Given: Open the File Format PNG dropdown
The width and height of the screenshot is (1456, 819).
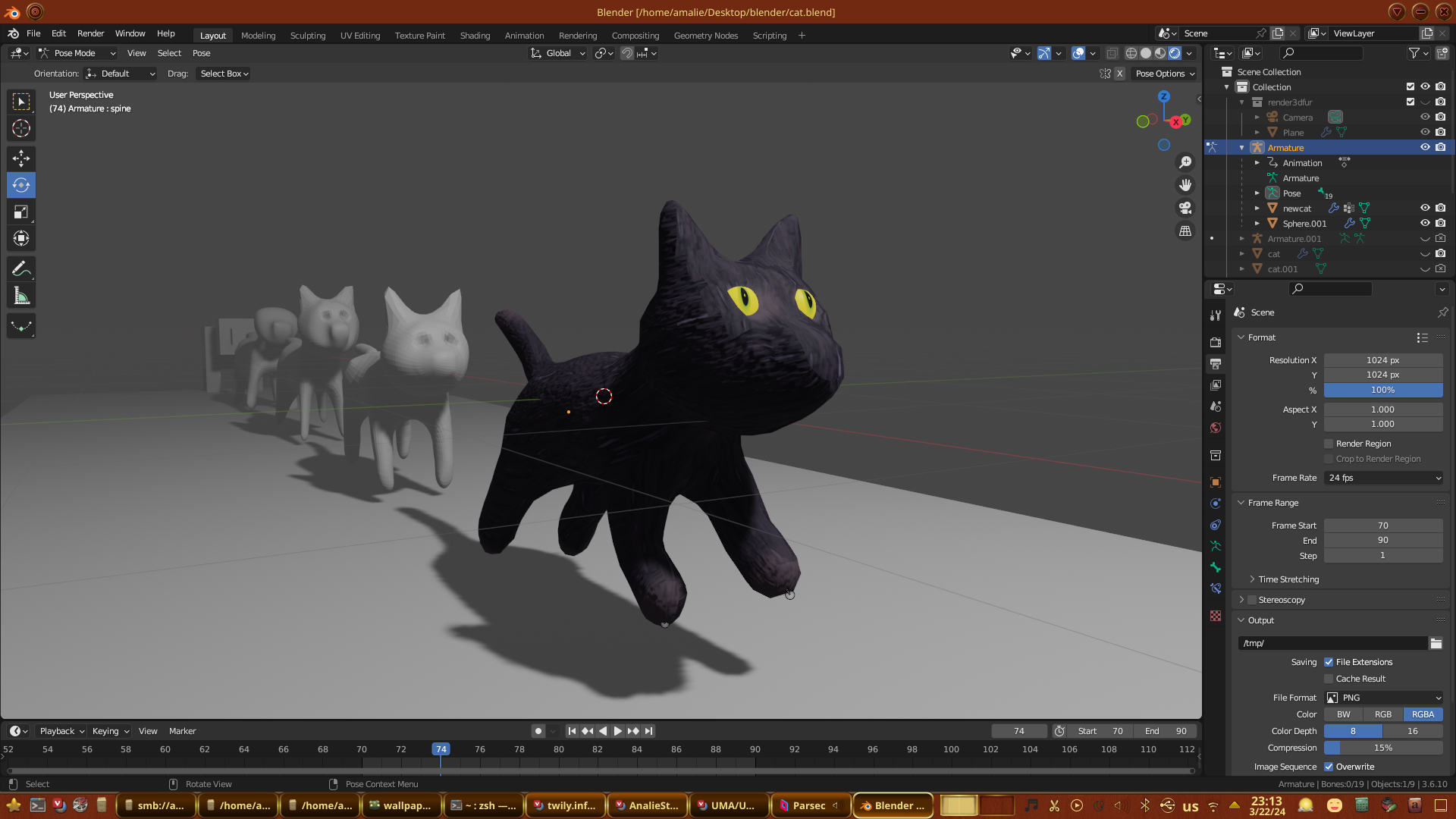Looking at the screenshot, I should [x=1383, y=698].
